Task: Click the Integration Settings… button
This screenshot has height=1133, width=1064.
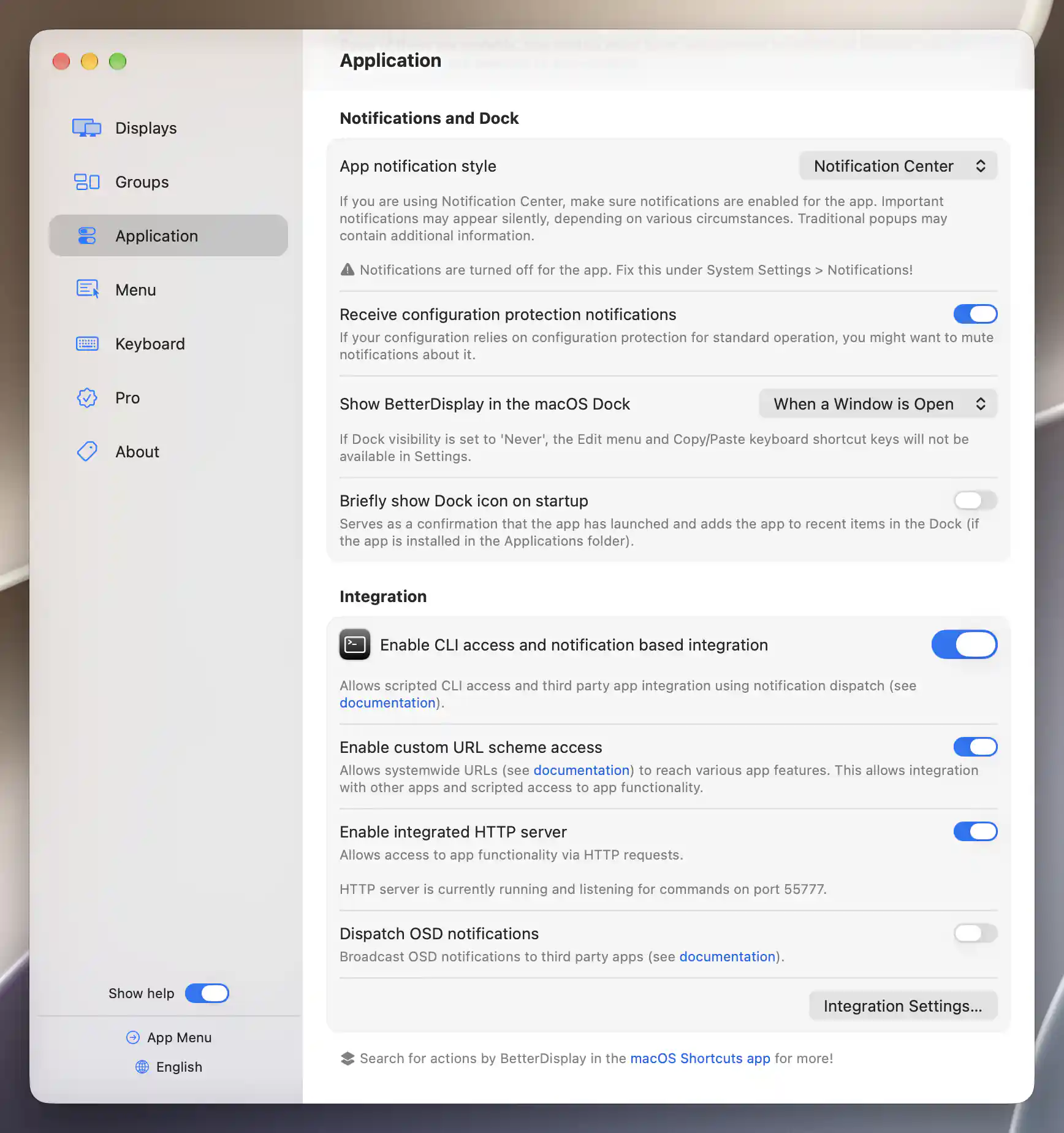Action: pos(903,1006)
